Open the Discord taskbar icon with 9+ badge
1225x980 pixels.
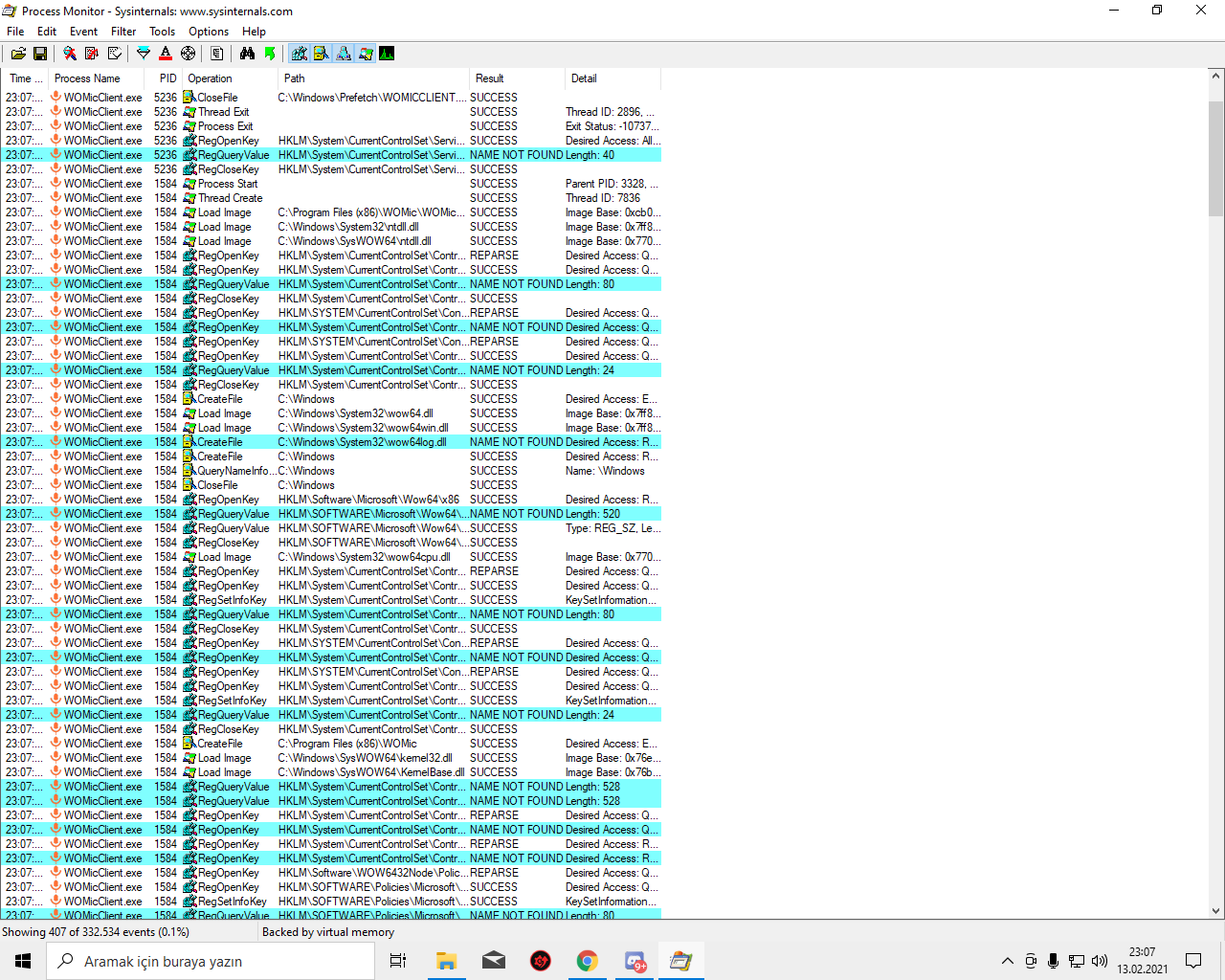[x=635, y=961]
